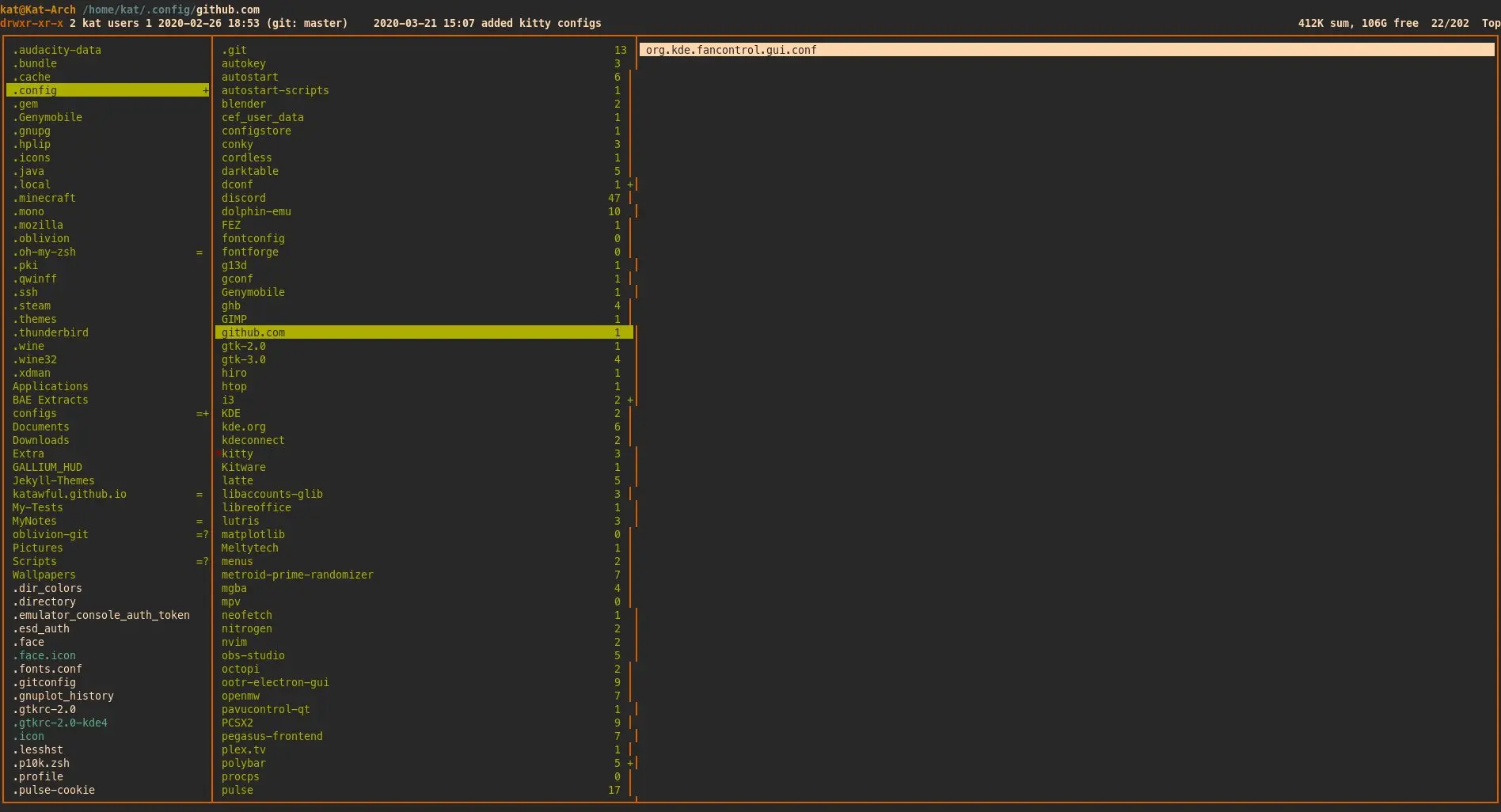Open the github.com folder entry
Viewport: 1501px width, 812px height.
[x=424, y=332]
